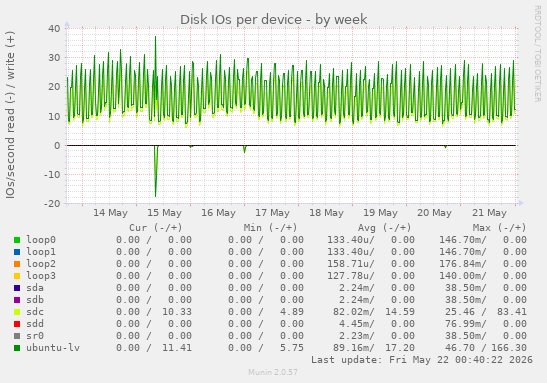
Task: Select the sdb legend label
Action: pyautogui.click(x=35, y=300)
